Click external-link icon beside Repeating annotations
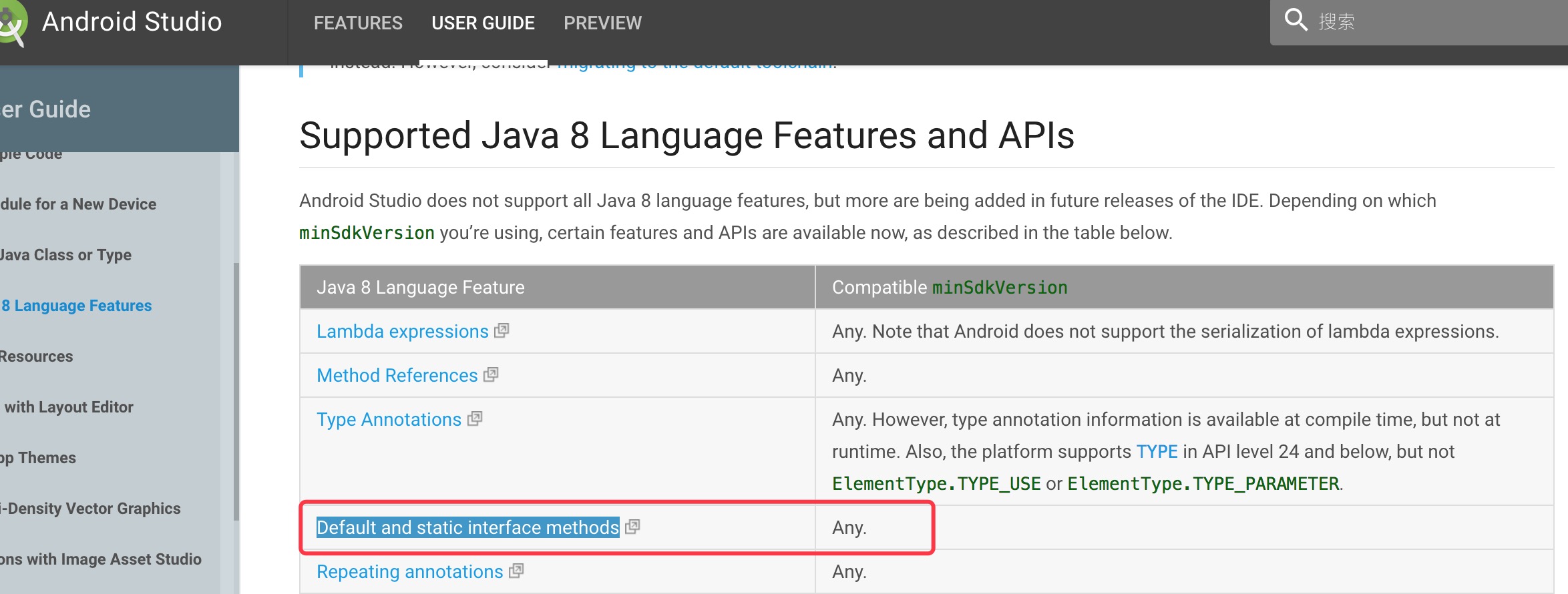This screenshot has width=1568, height=594. click(516, 571)
